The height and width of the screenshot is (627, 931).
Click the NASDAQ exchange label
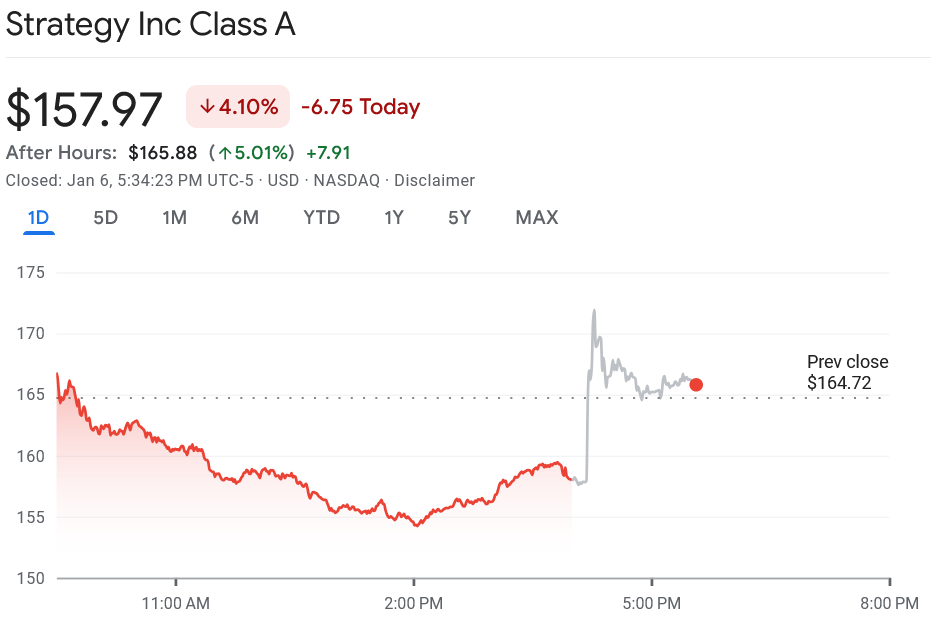click(x=344, y=180)
